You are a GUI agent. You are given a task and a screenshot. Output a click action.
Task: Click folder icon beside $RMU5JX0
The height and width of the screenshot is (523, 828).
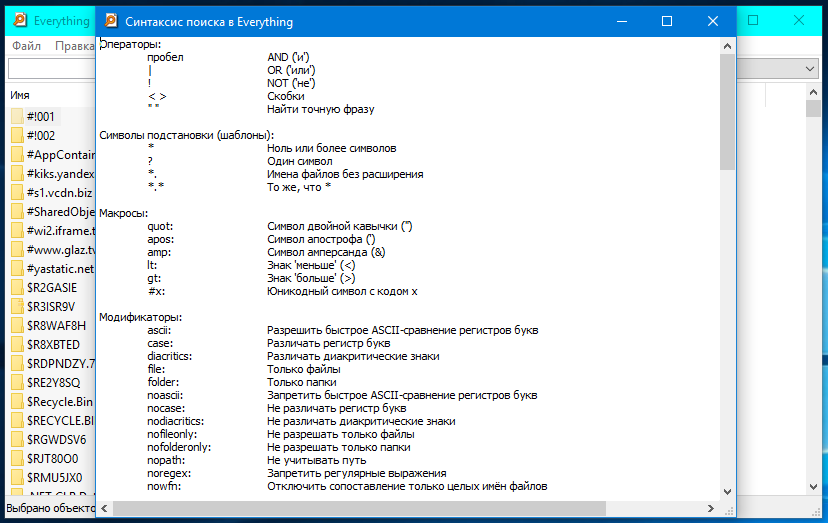click(17, 478)
